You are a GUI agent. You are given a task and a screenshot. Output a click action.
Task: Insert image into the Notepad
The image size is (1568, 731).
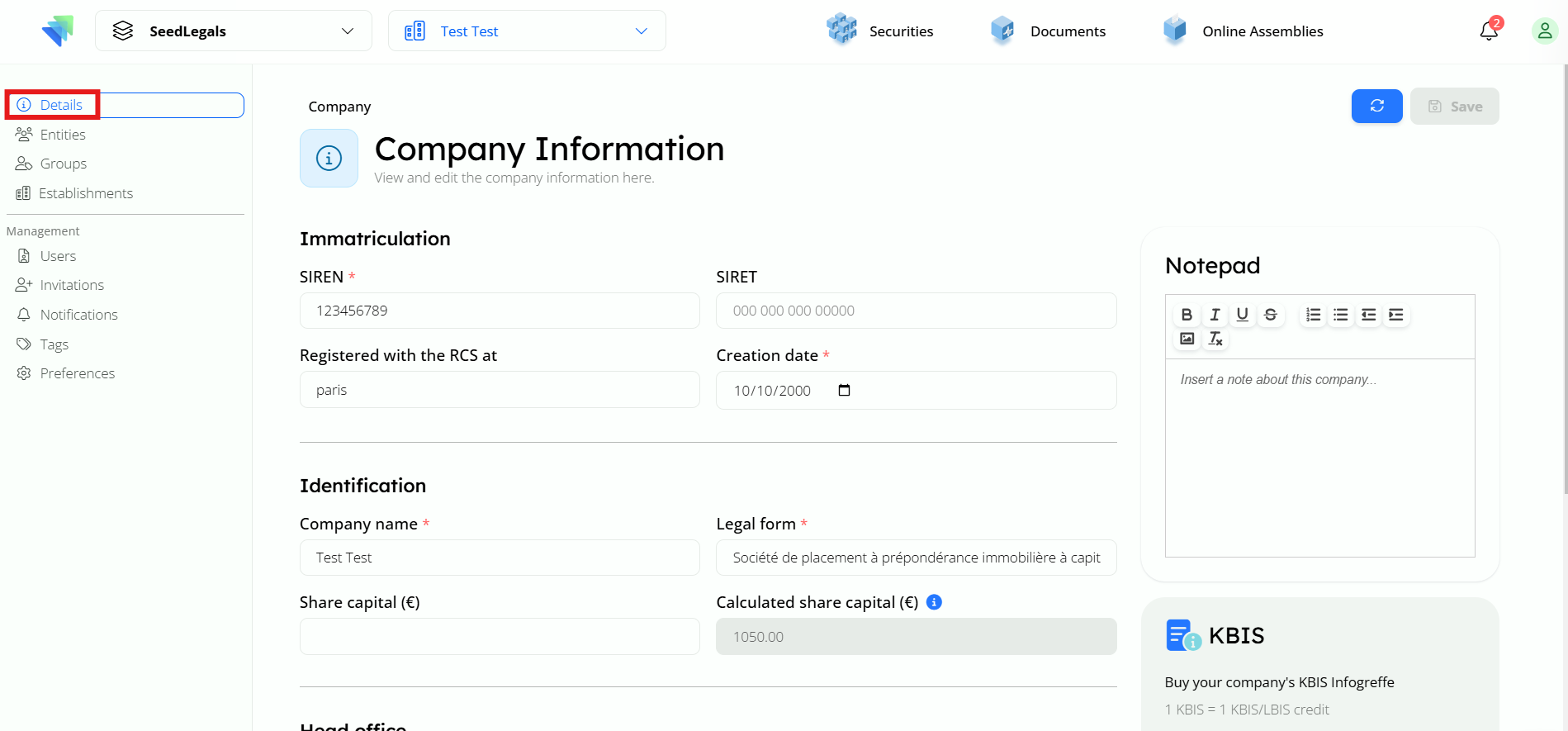pos(1187,339)
